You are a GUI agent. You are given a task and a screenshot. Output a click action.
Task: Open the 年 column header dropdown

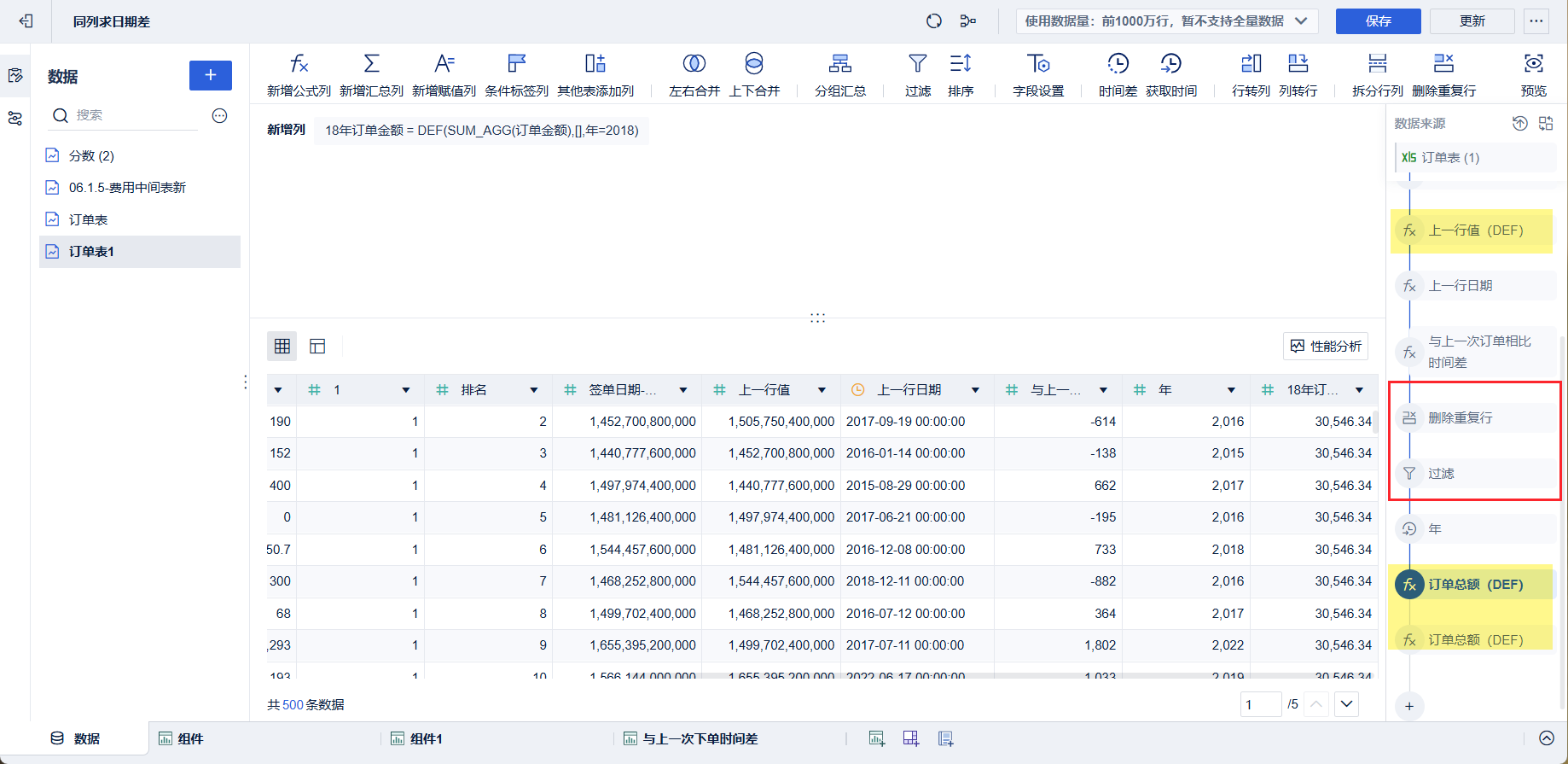coord(1231,390)
